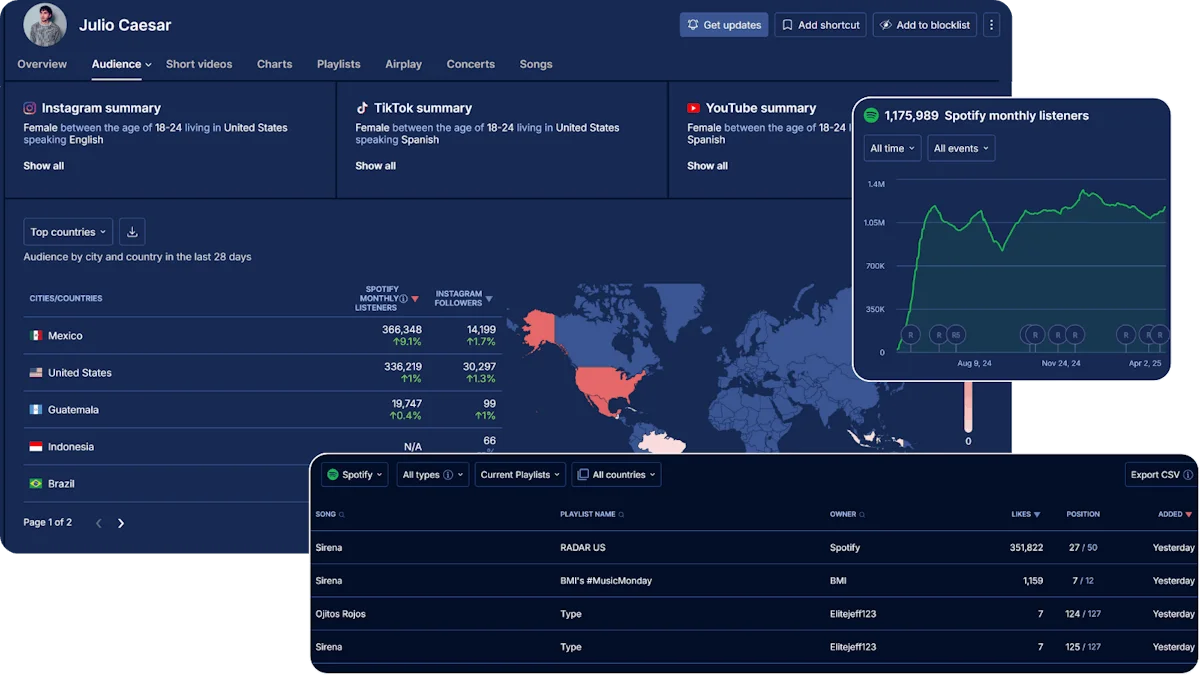
Task: Expand the Top countries dropdown
Action: pos(68,232)
